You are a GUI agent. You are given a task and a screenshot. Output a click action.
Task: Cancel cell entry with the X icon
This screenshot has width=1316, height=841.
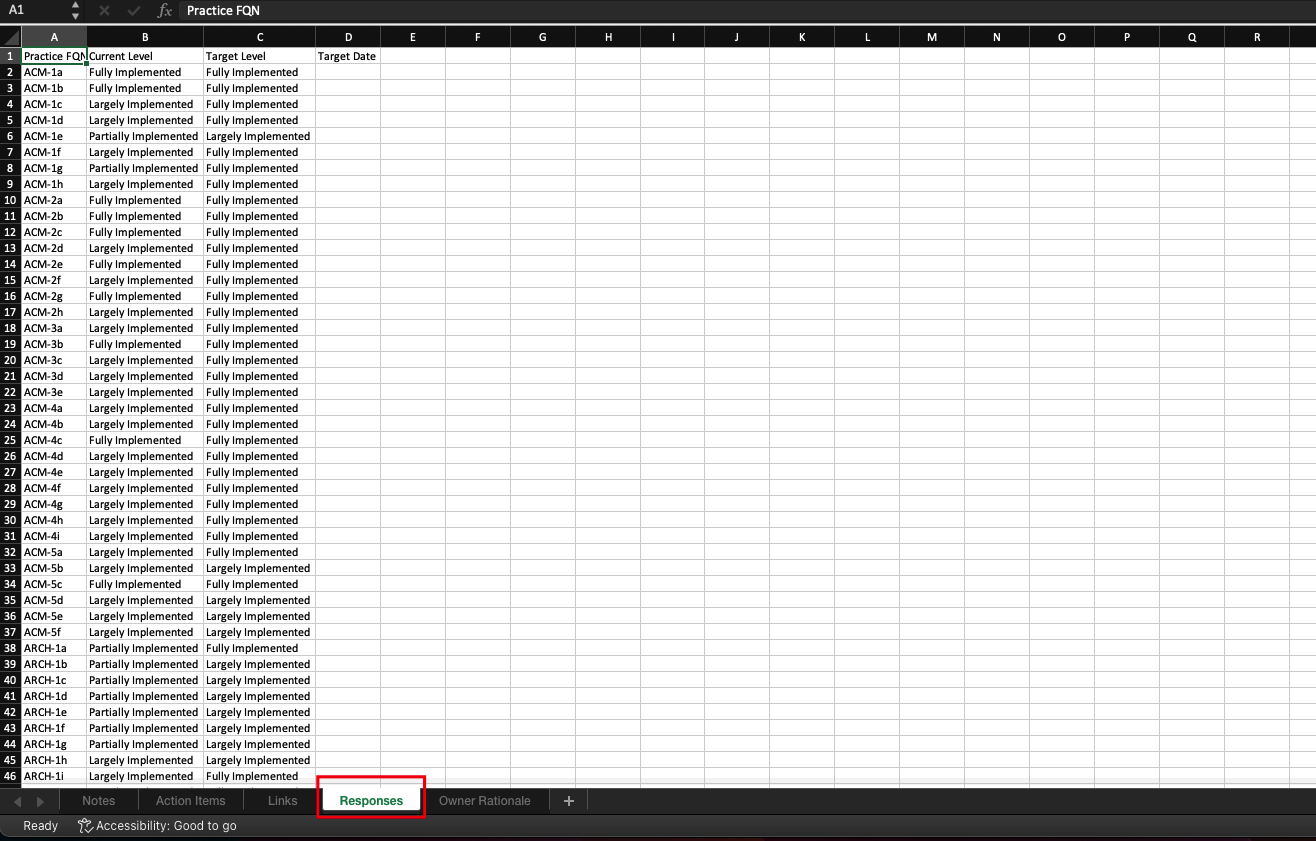104,11
